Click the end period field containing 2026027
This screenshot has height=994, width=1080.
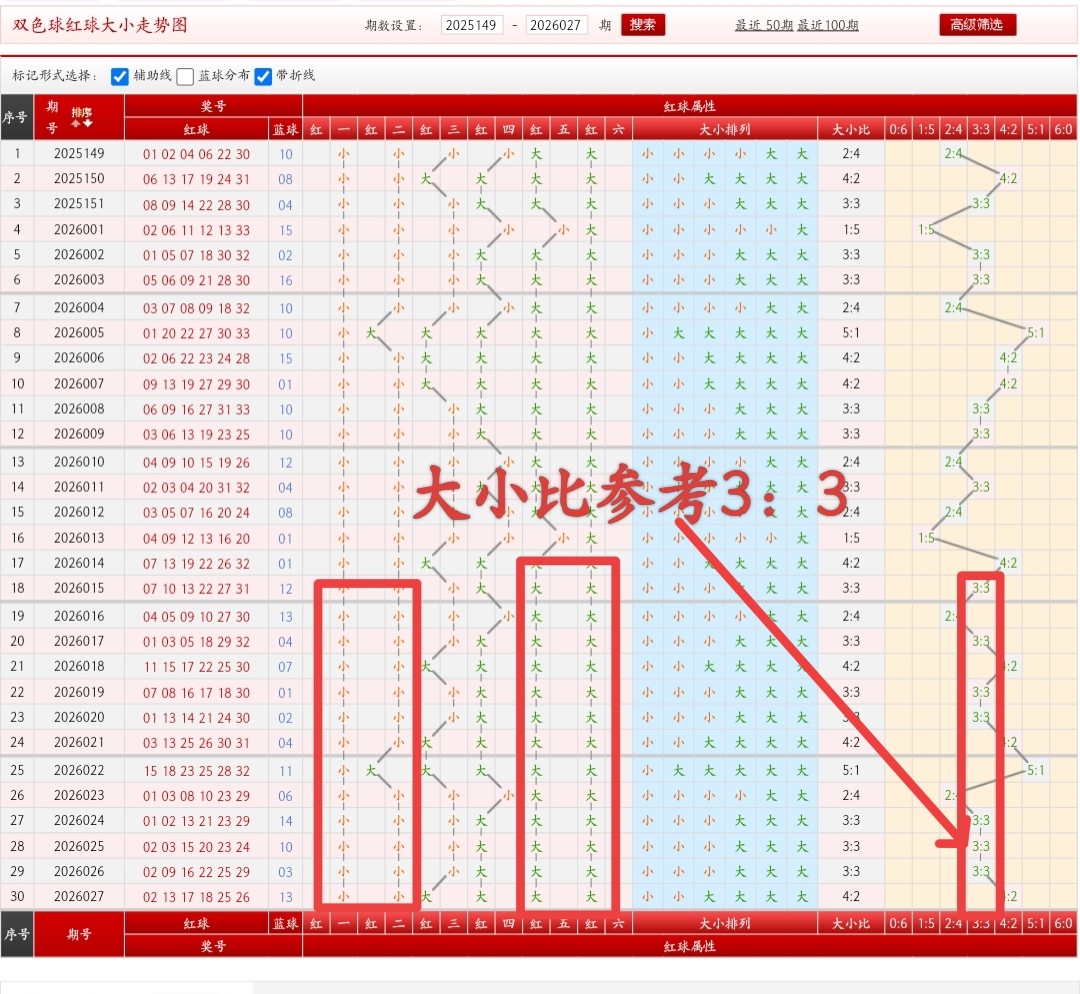tap(557, 25)
